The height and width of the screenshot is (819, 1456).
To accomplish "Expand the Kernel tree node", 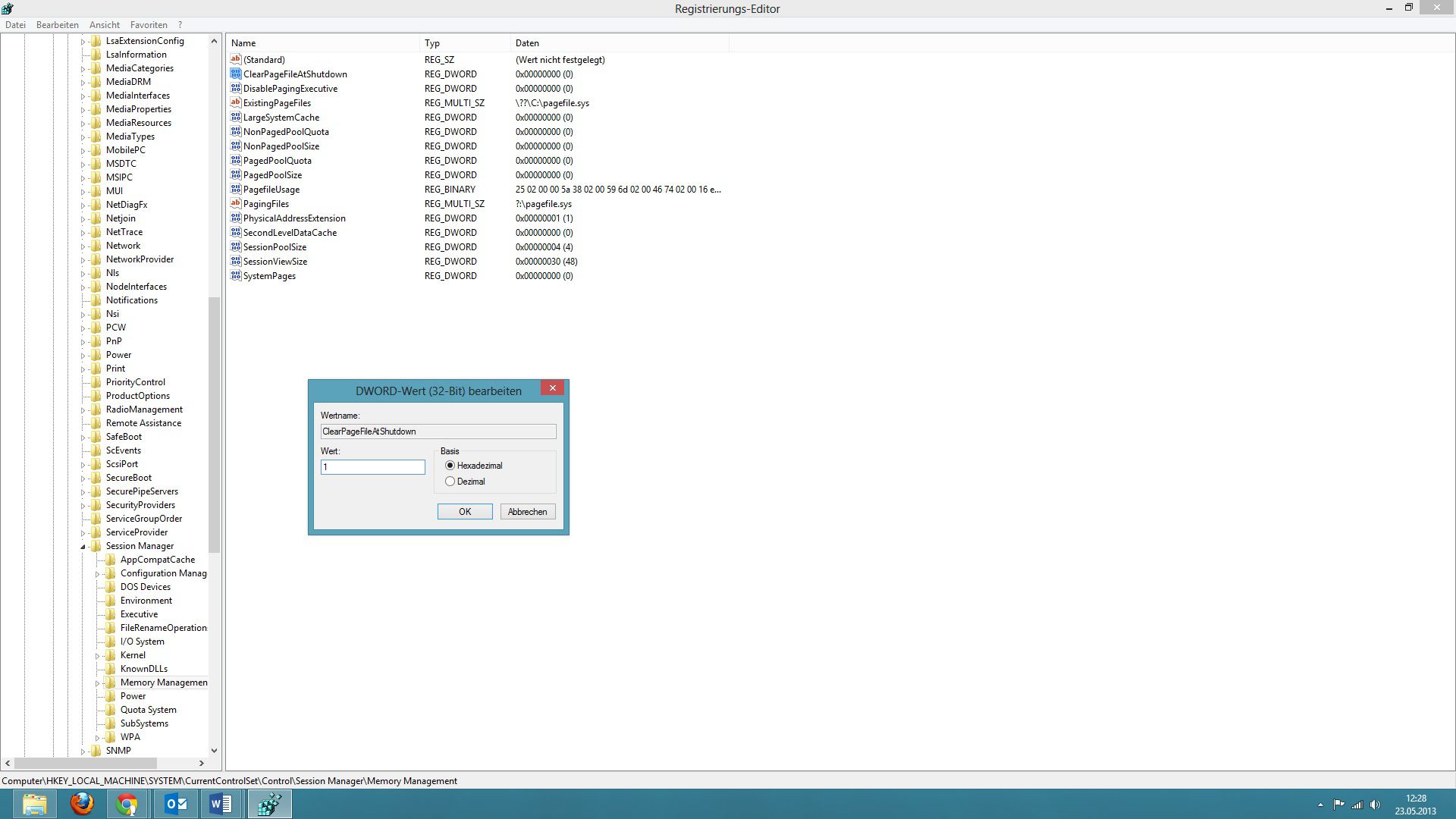I will (x=98, y=656).
